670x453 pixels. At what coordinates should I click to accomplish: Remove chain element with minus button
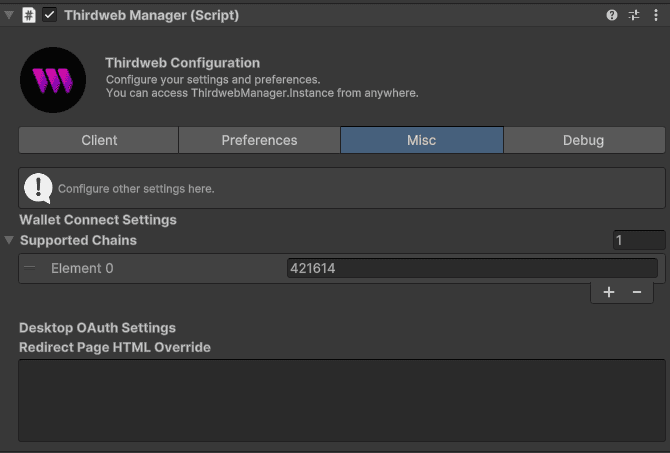636,292
